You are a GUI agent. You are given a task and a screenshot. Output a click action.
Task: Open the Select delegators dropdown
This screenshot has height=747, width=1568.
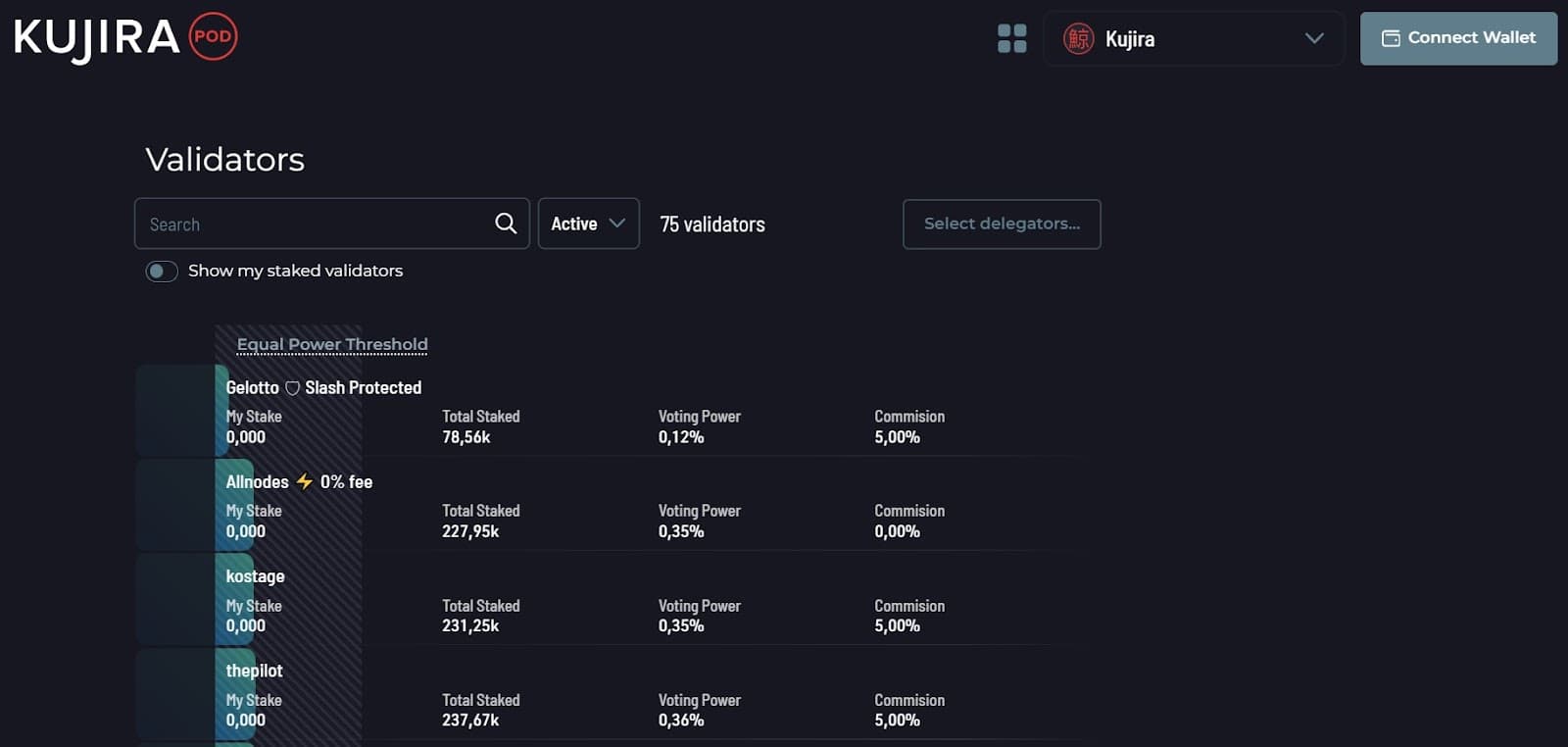point(1001,224)
